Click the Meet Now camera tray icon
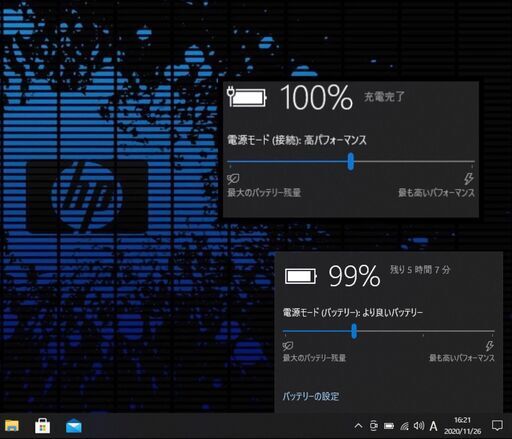This screenshot has width=512, height=439. point(374,426)
